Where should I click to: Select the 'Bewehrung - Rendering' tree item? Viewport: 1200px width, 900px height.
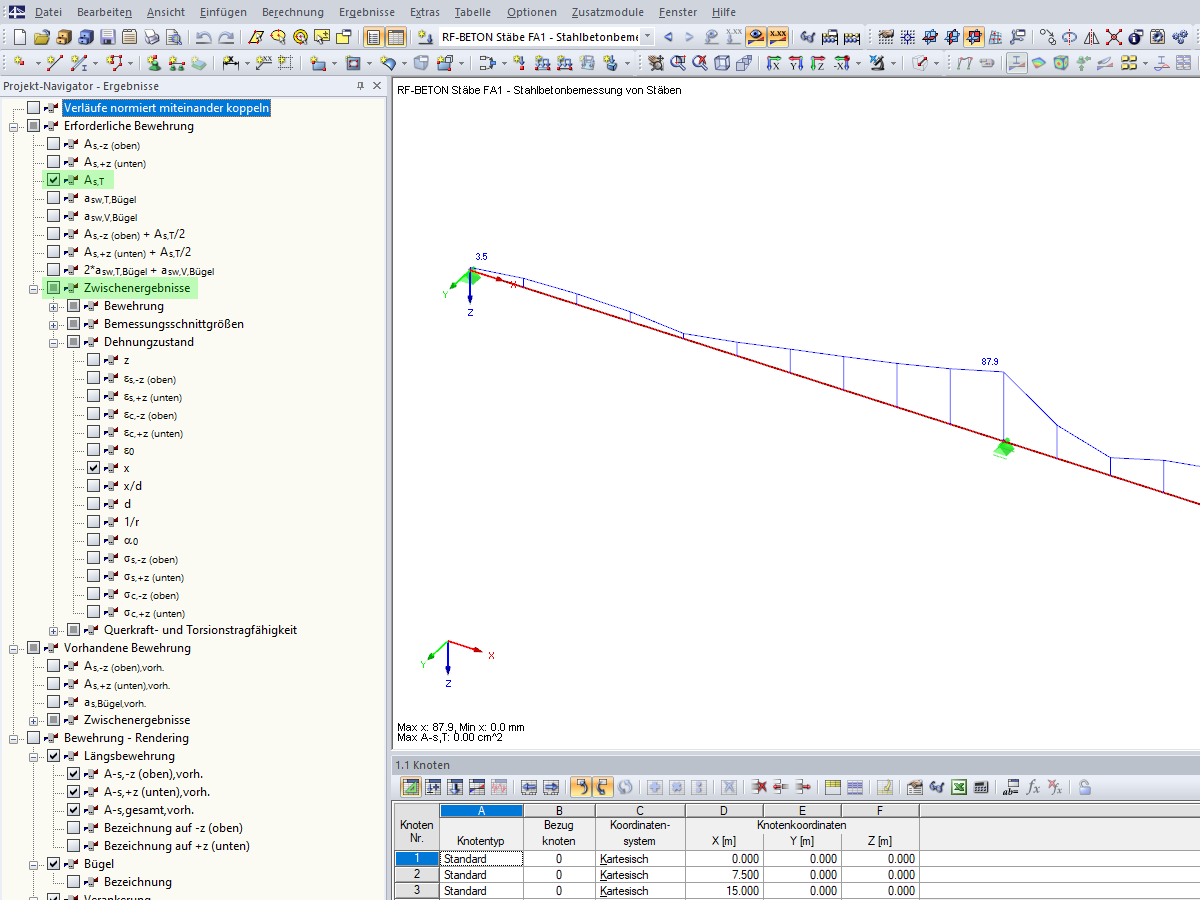point(126,738)
